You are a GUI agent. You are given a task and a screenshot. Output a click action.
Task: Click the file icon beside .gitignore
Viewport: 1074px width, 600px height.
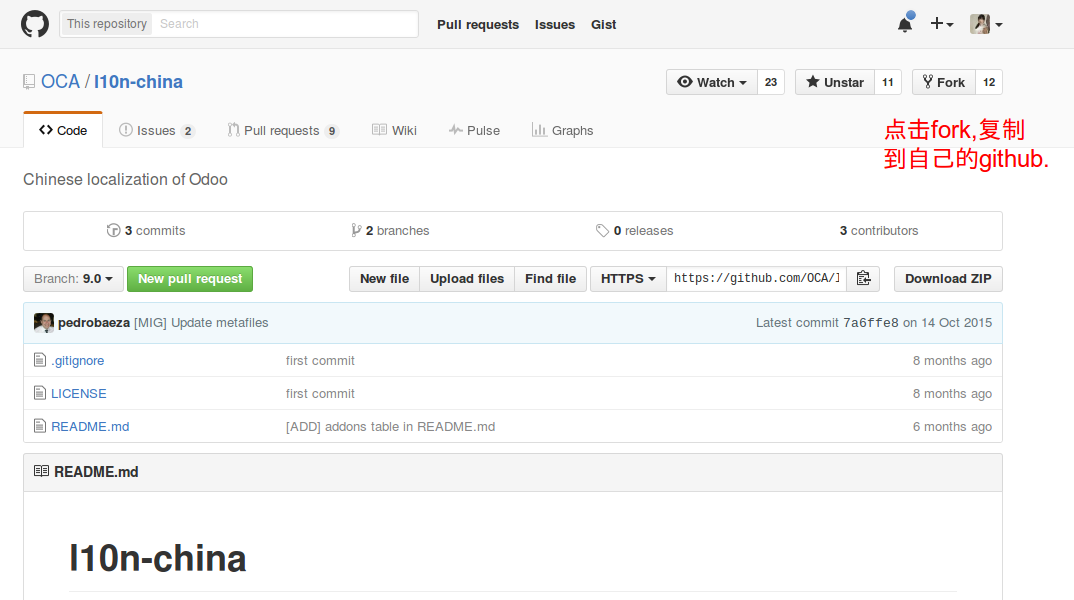point(40,360)
